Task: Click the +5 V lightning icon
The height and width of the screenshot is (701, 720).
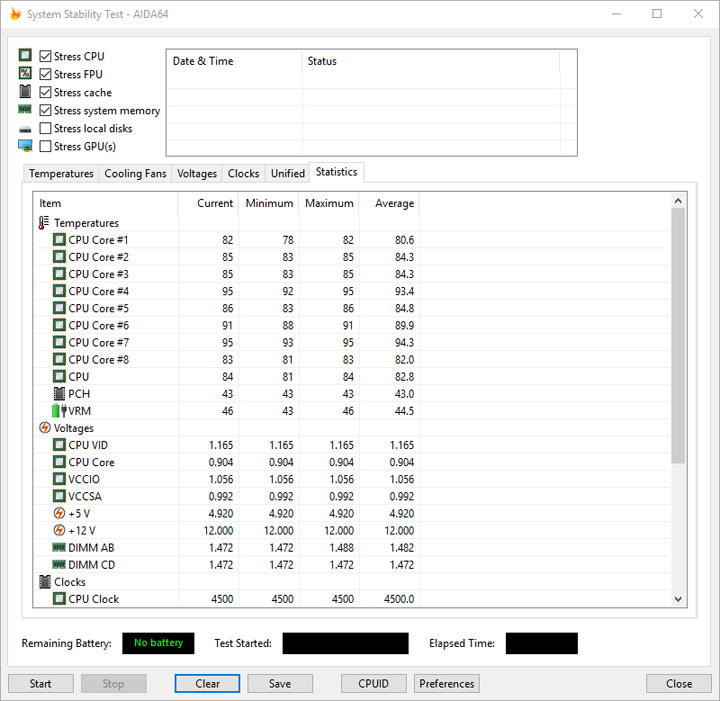Action: (x=59, y=513)
